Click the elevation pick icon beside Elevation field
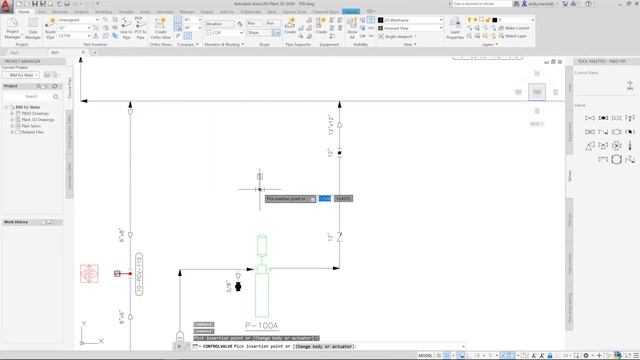Image resolution: width=640 pixels, height=360 pixels. click(240, 24)
